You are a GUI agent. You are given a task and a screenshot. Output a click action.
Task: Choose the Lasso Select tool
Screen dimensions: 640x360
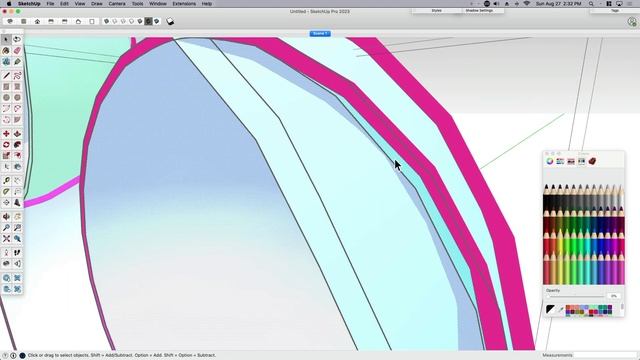17,39
